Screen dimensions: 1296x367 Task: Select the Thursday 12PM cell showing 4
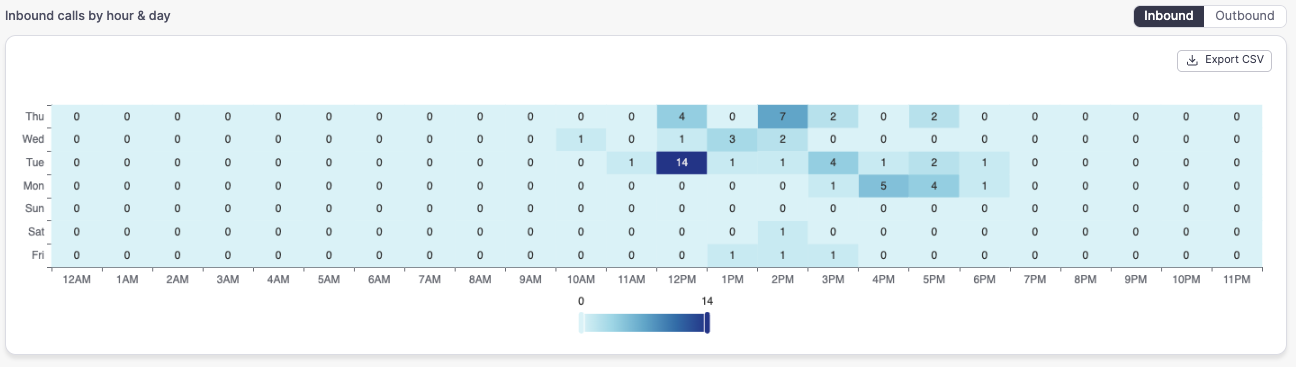tap(682, 117)
